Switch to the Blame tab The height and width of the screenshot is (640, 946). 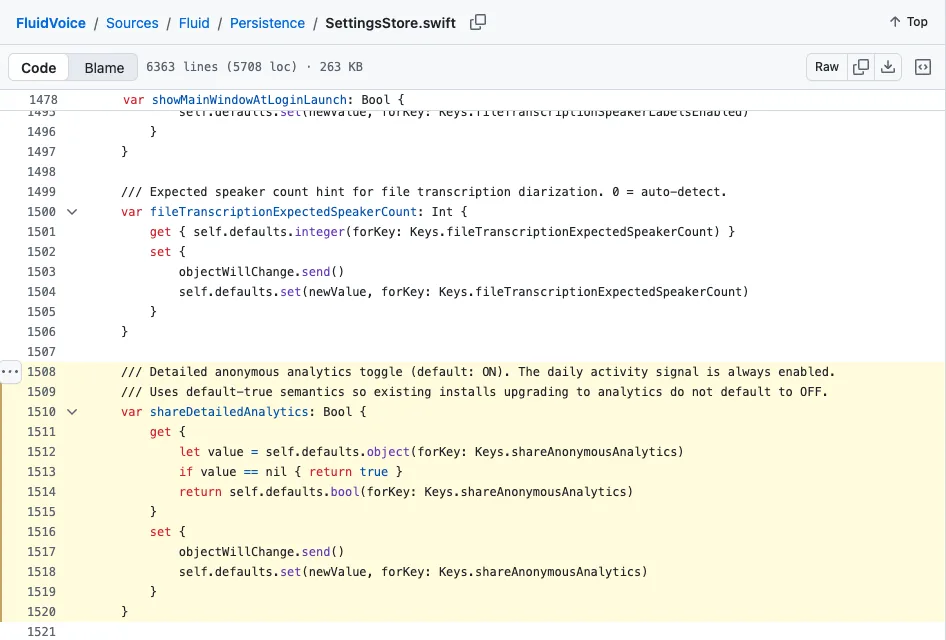[104, 68]
